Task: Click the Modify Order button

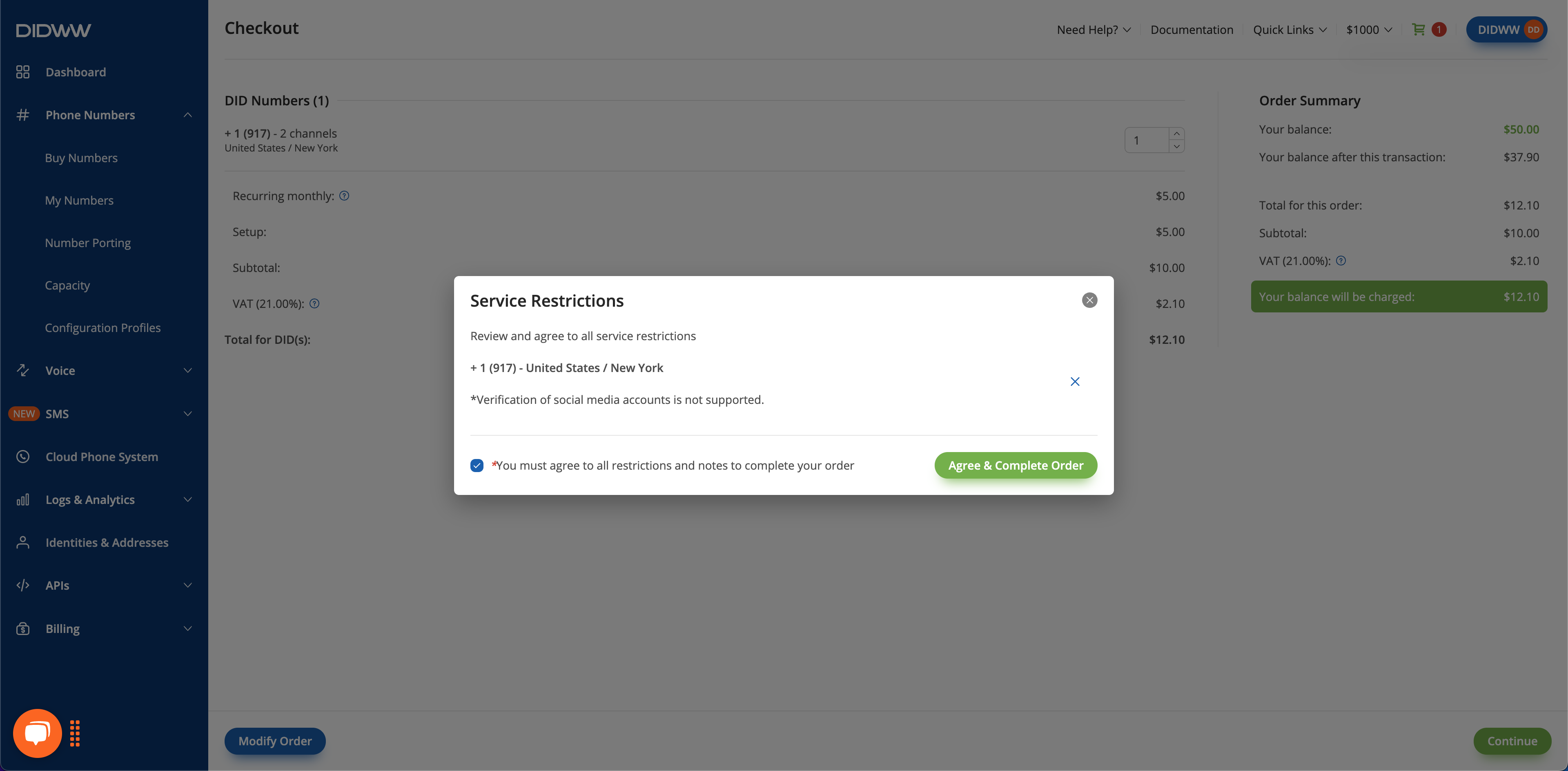Action: [275, 741]
